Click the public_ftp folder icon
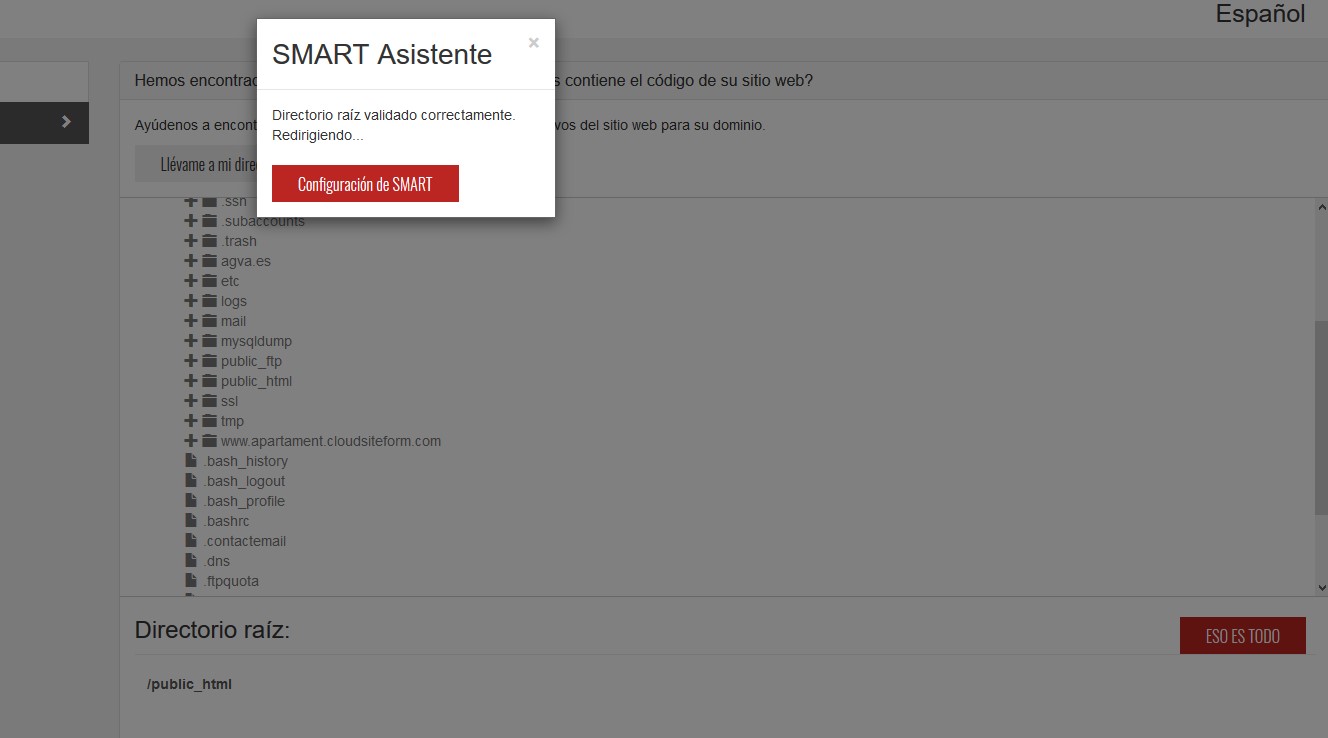Screen dimensions: 1328x738 point(210,361)
